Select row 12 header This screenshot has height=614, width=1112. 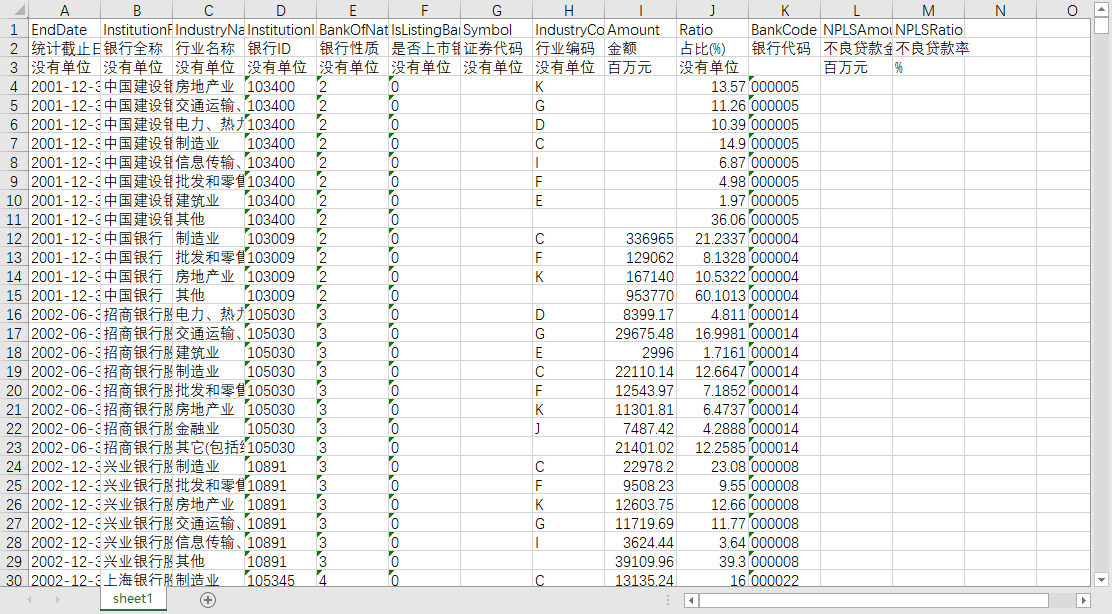pos(14,239)
